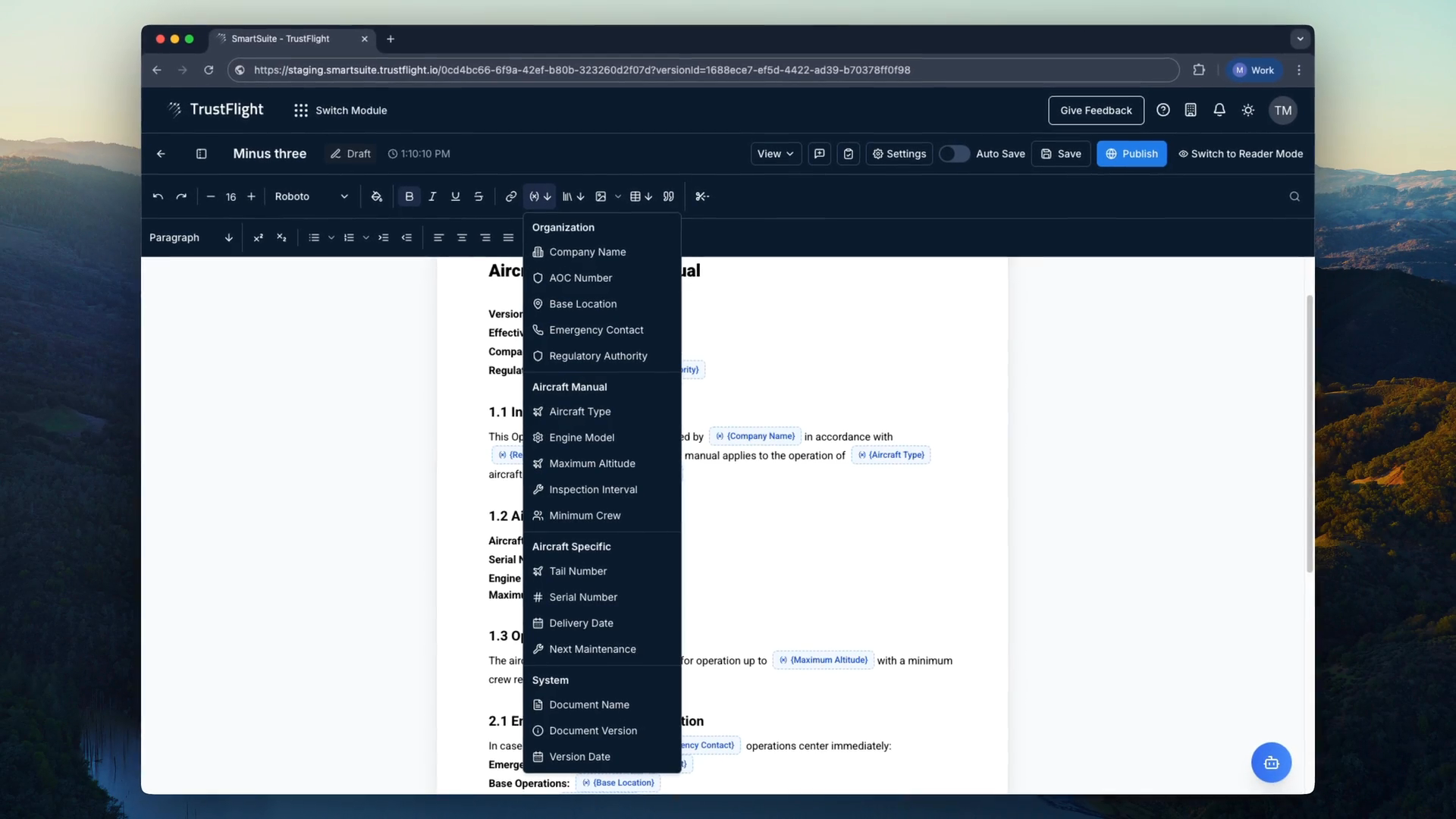Click the Publish button
The image size is (1456, 819).
[1131, 154]
